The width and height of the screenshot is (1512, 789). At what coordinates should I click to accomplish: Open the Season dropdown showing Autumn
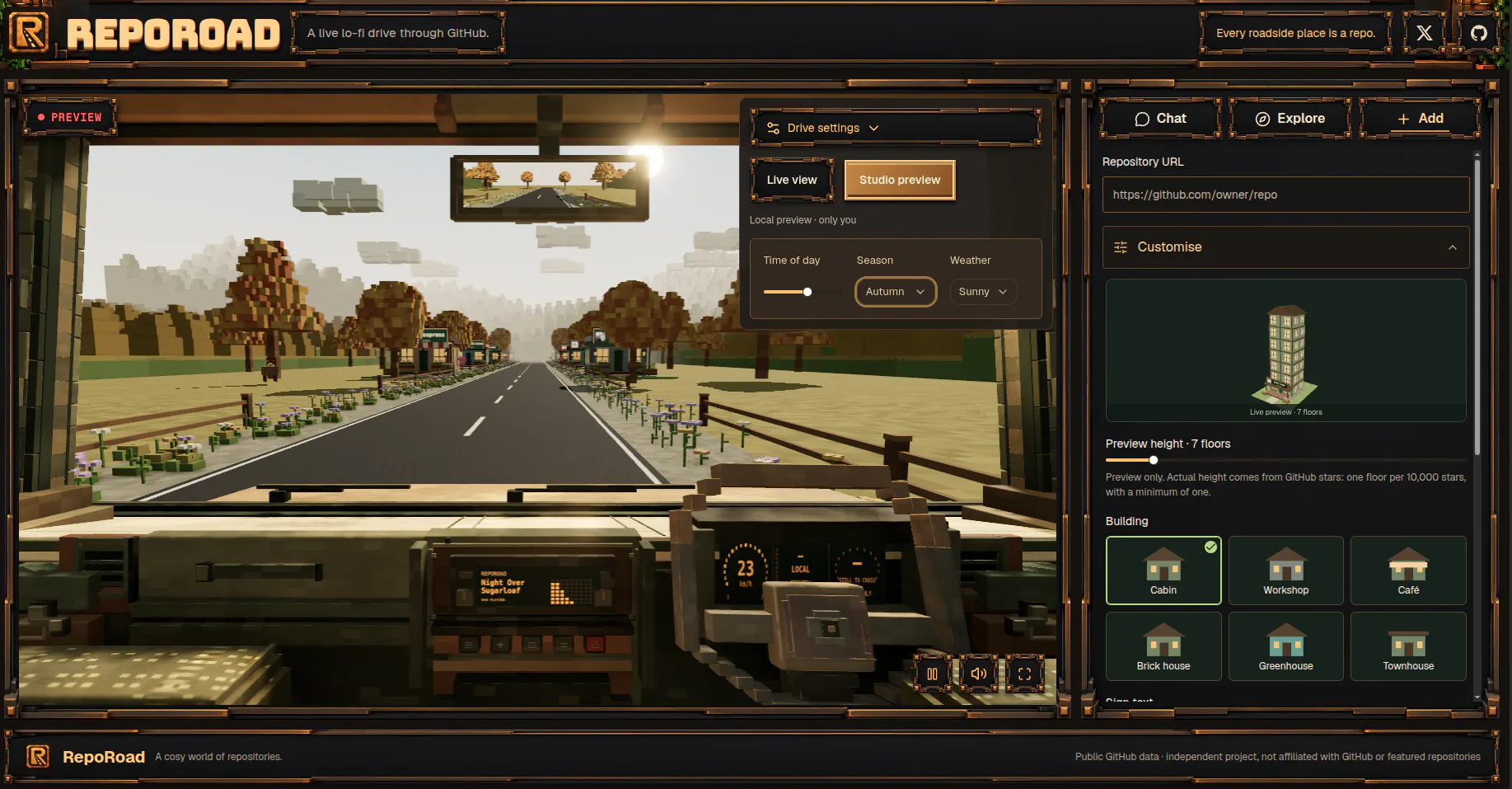click(x=896, y=292)
